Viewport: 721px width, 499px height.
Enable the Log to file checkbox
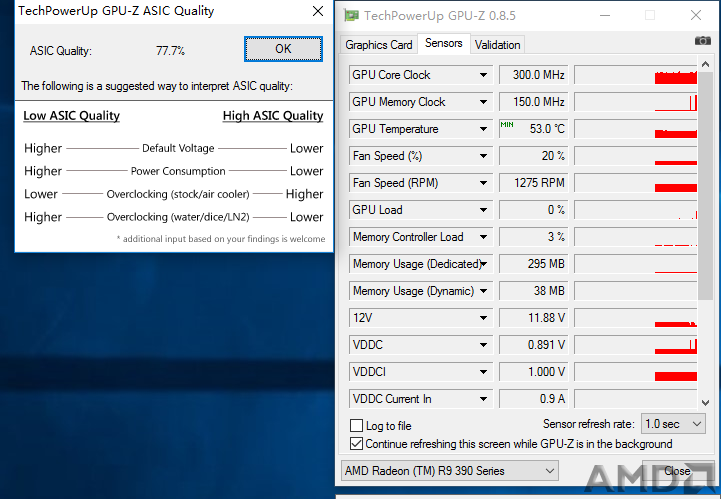356,425
